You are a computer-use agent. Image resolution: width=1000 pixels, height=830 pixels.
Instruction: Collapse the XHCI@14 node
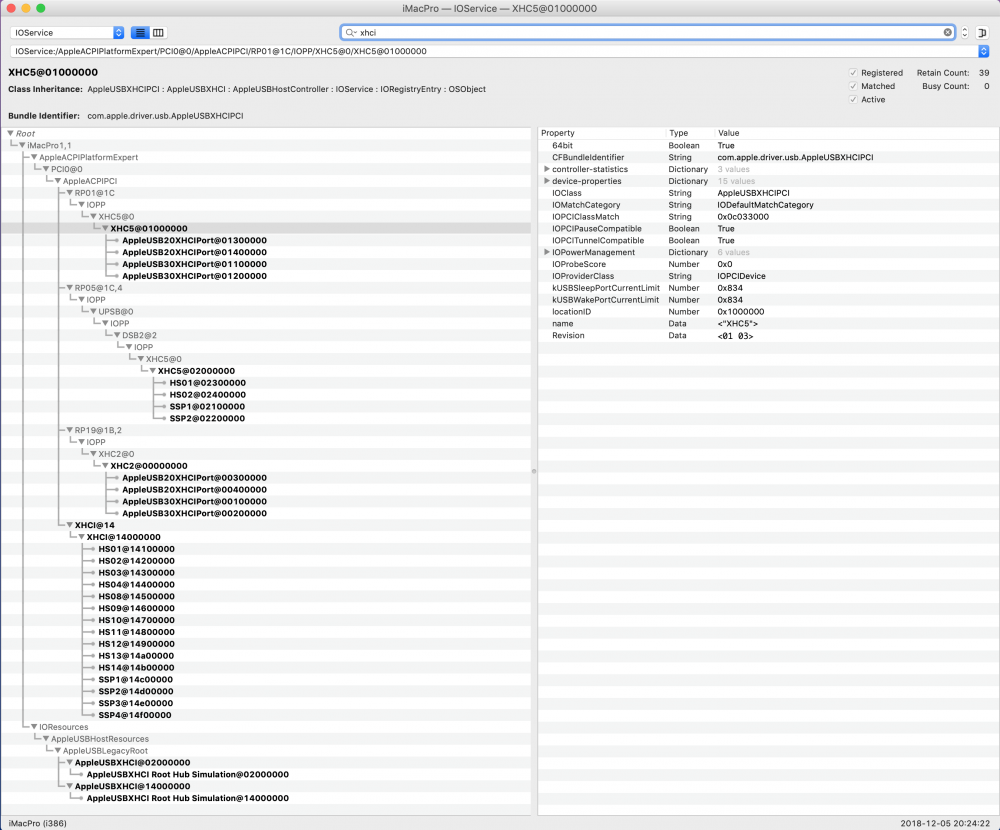point(70,525)
